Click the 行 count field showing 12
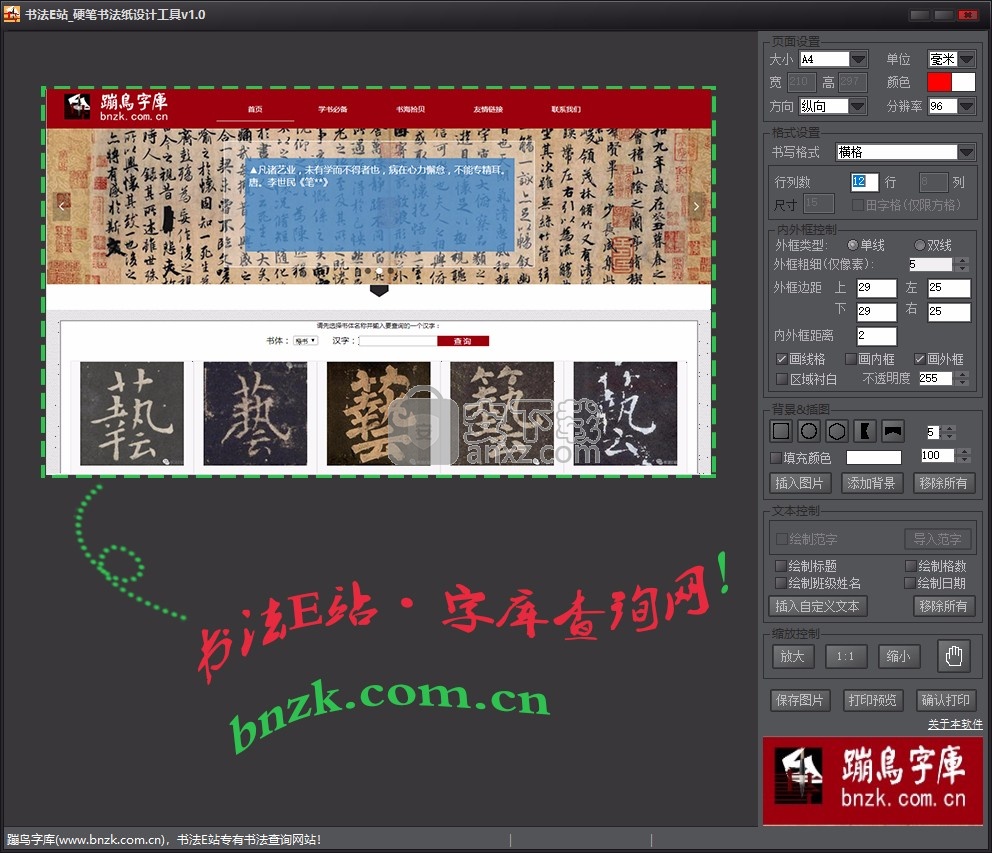The image size is (992, 853). 864,182
